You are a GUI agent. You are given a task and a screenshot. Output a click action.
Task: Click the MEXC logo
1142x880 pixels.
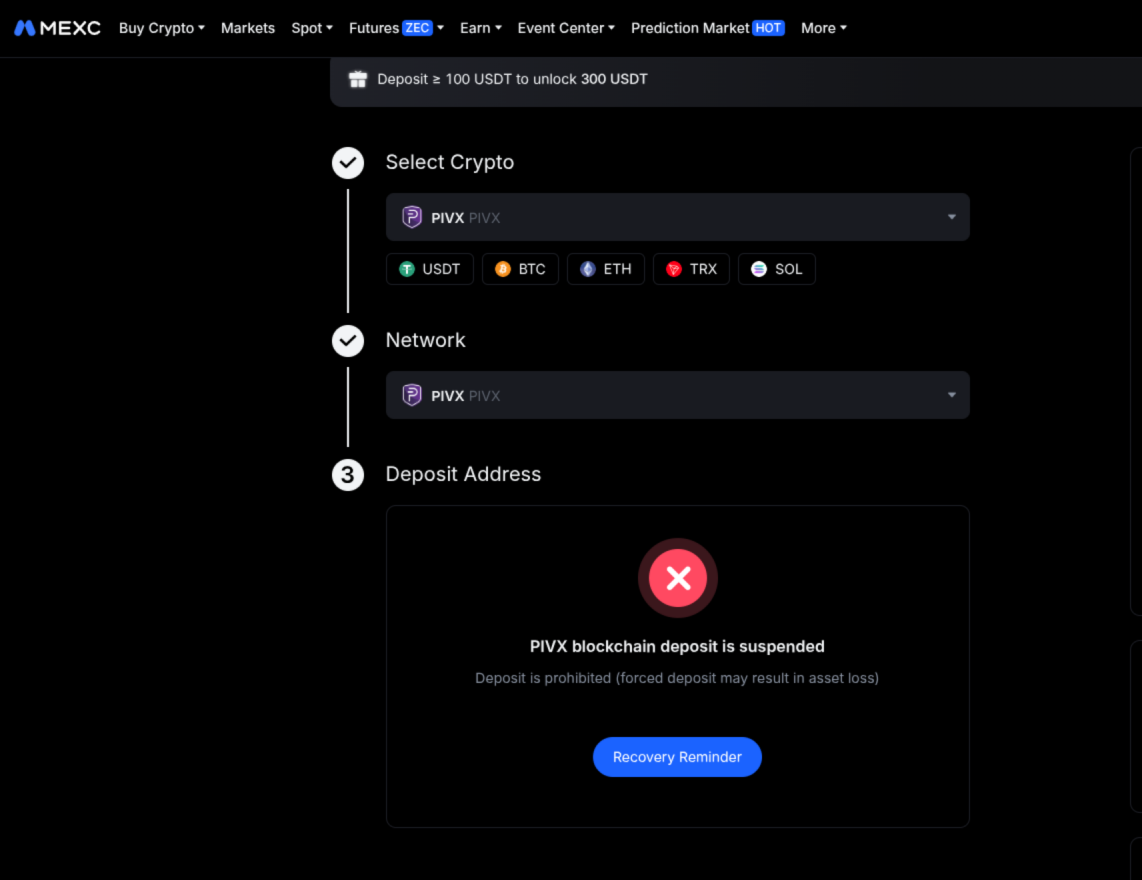coord(57,28)
